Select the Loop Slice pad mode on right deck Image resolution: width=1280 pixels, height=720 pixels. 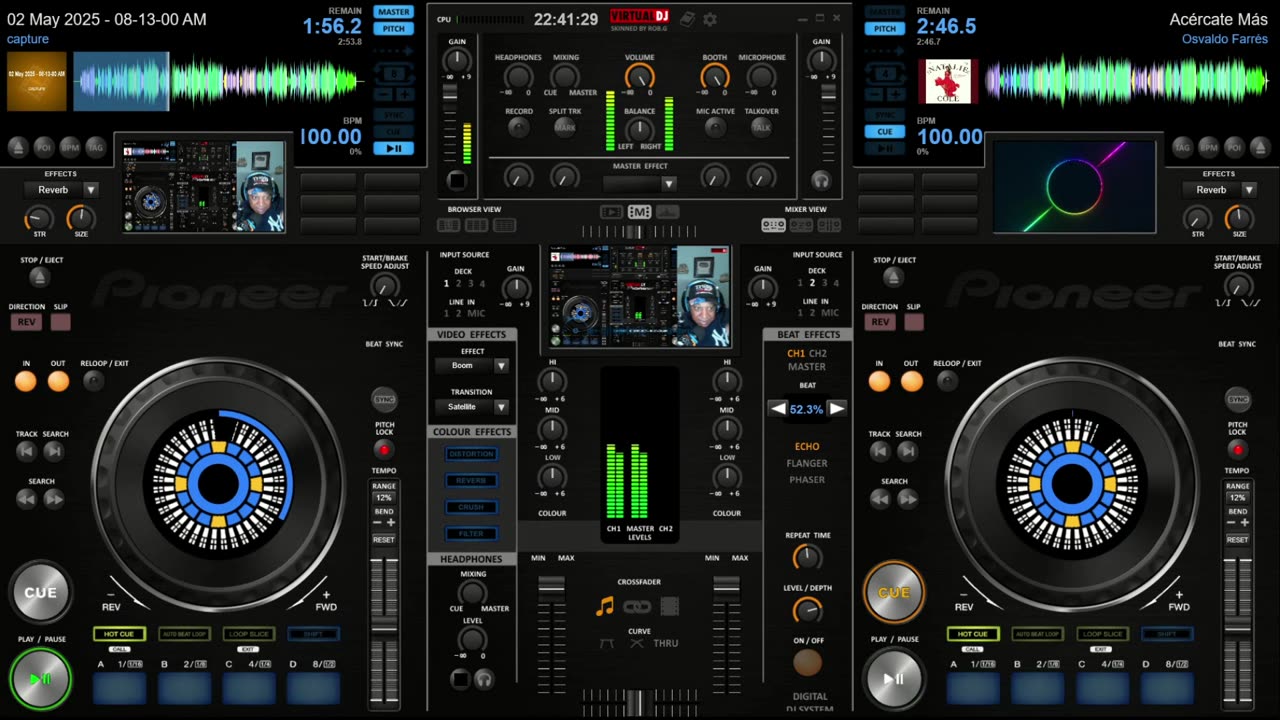1103,634
